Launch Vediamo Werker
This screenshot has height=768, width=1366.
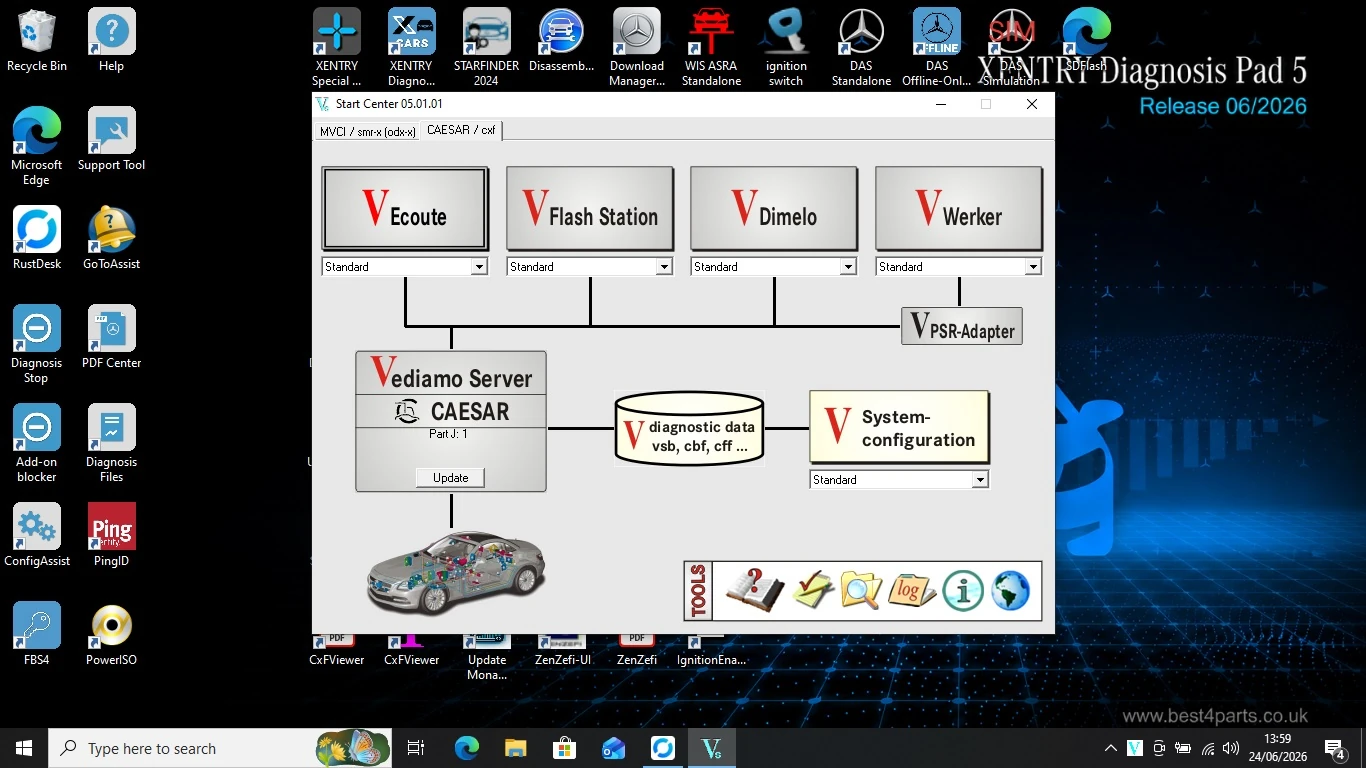pyautogui.click(x=959, y=208)
